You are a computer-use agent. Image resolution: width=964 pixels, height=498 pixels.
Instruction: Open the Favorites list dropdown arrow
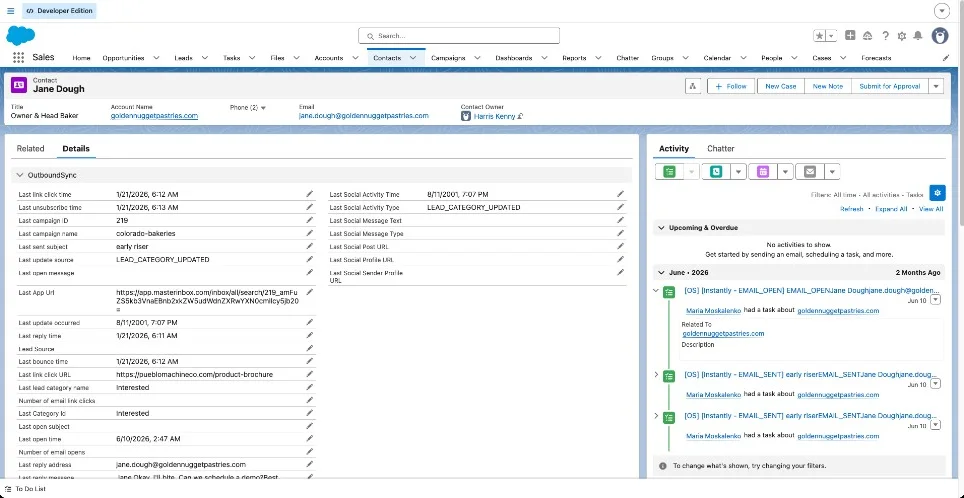831,36
